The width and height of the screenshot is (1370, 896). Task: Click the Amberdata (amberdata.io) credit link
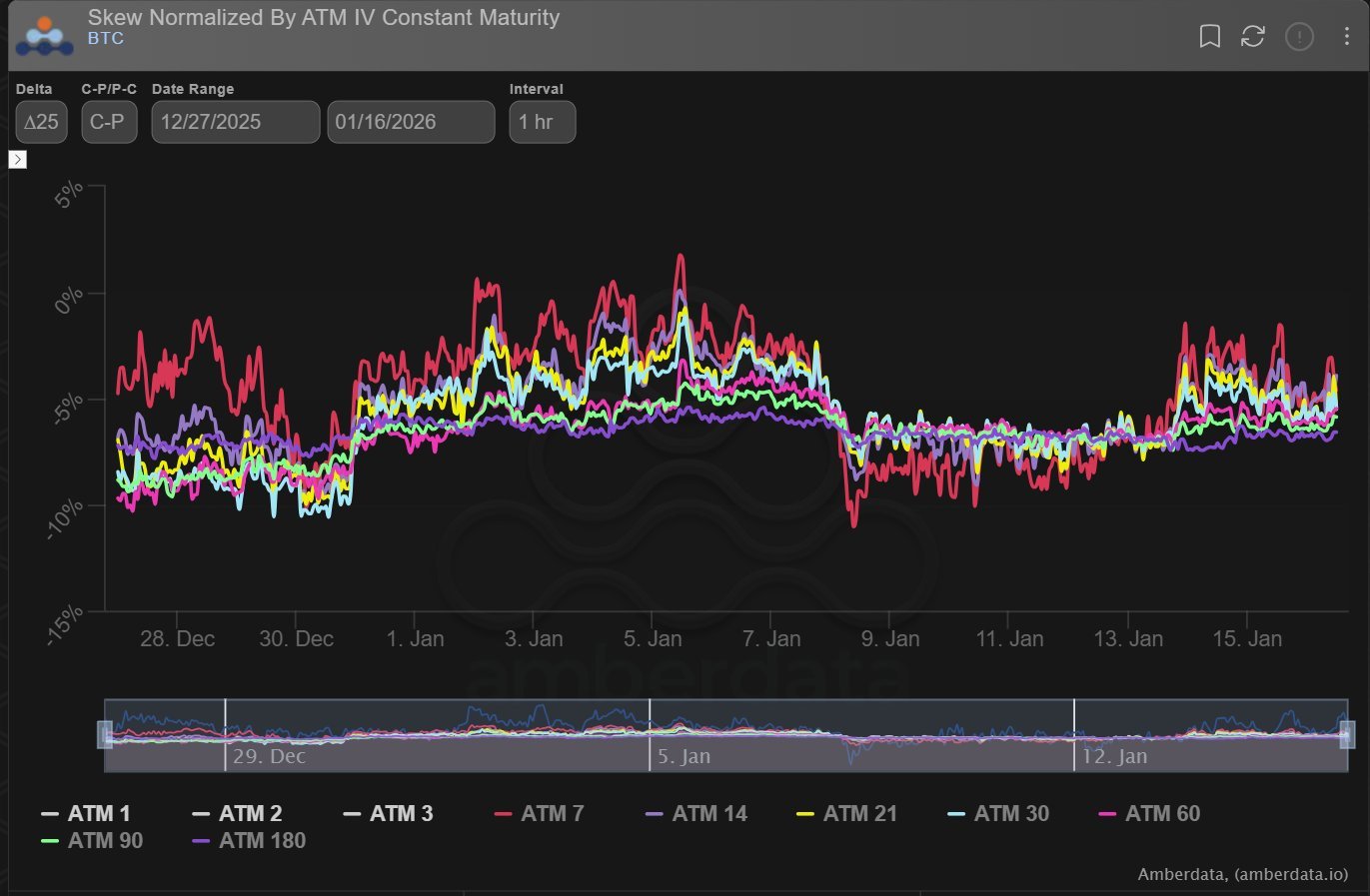pos(1242,874)
